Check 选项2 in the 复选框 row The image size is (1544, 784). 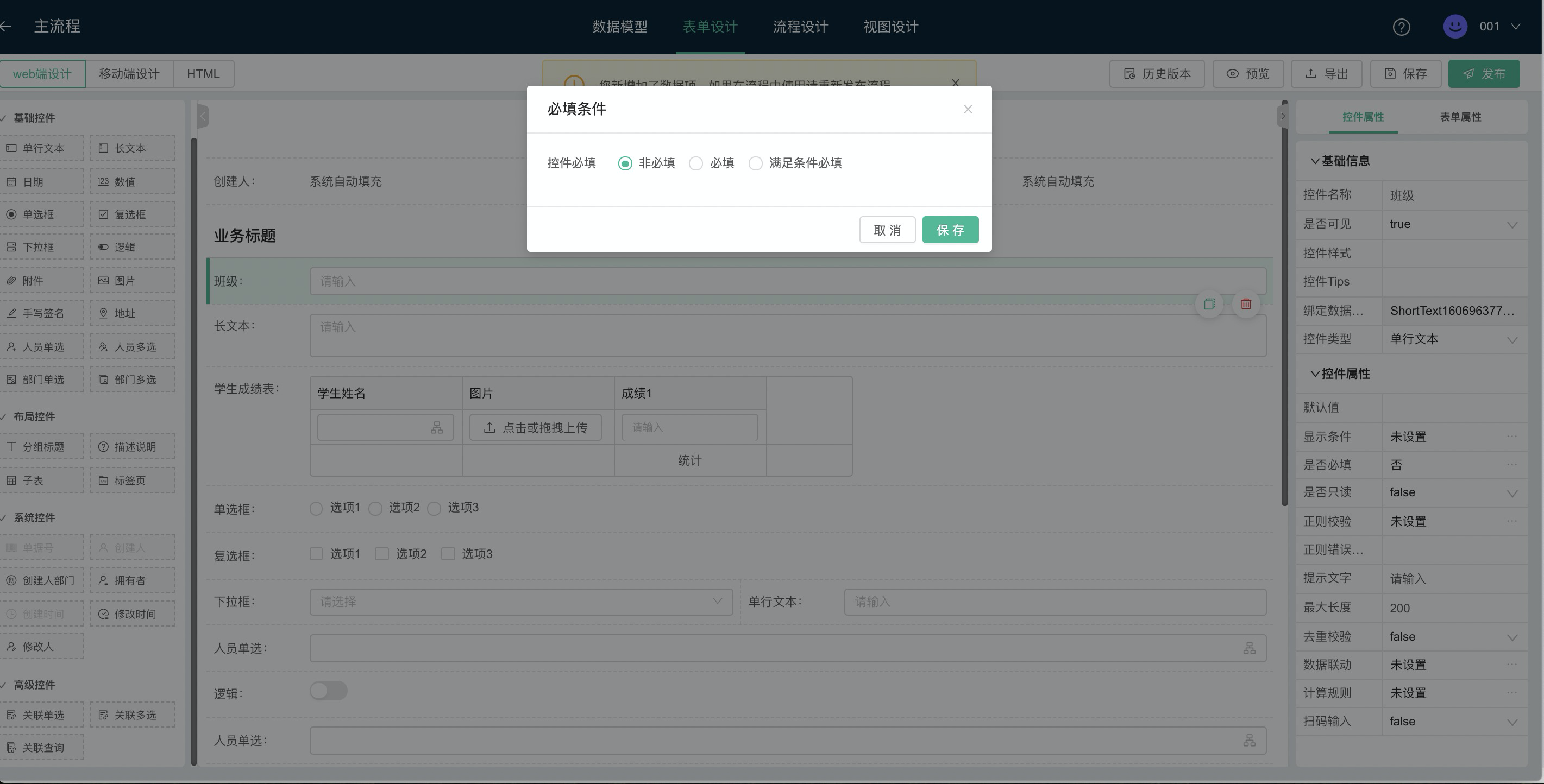point(382,554)
